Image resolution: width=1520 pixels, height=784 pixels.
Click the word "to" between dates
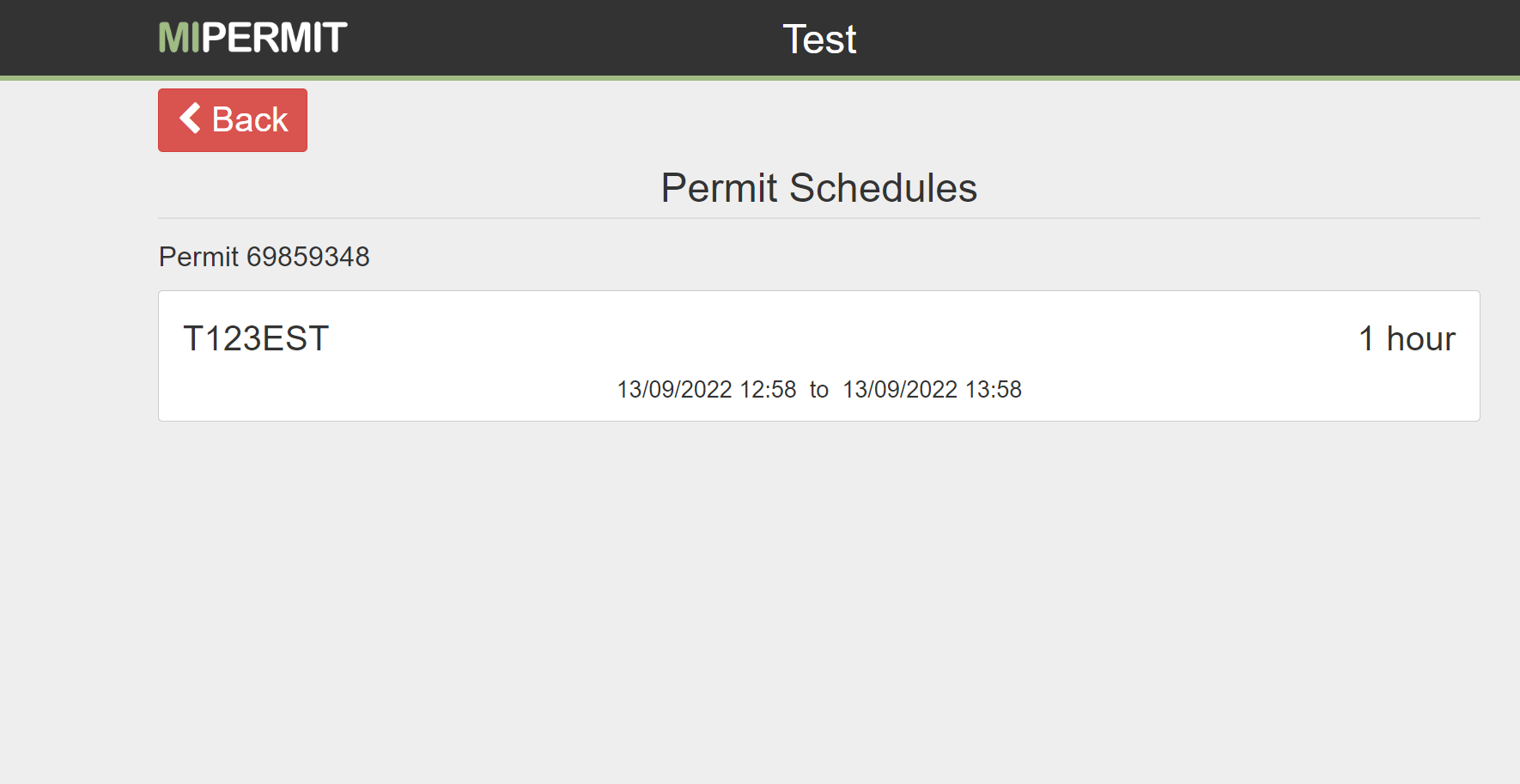(819, 390)
